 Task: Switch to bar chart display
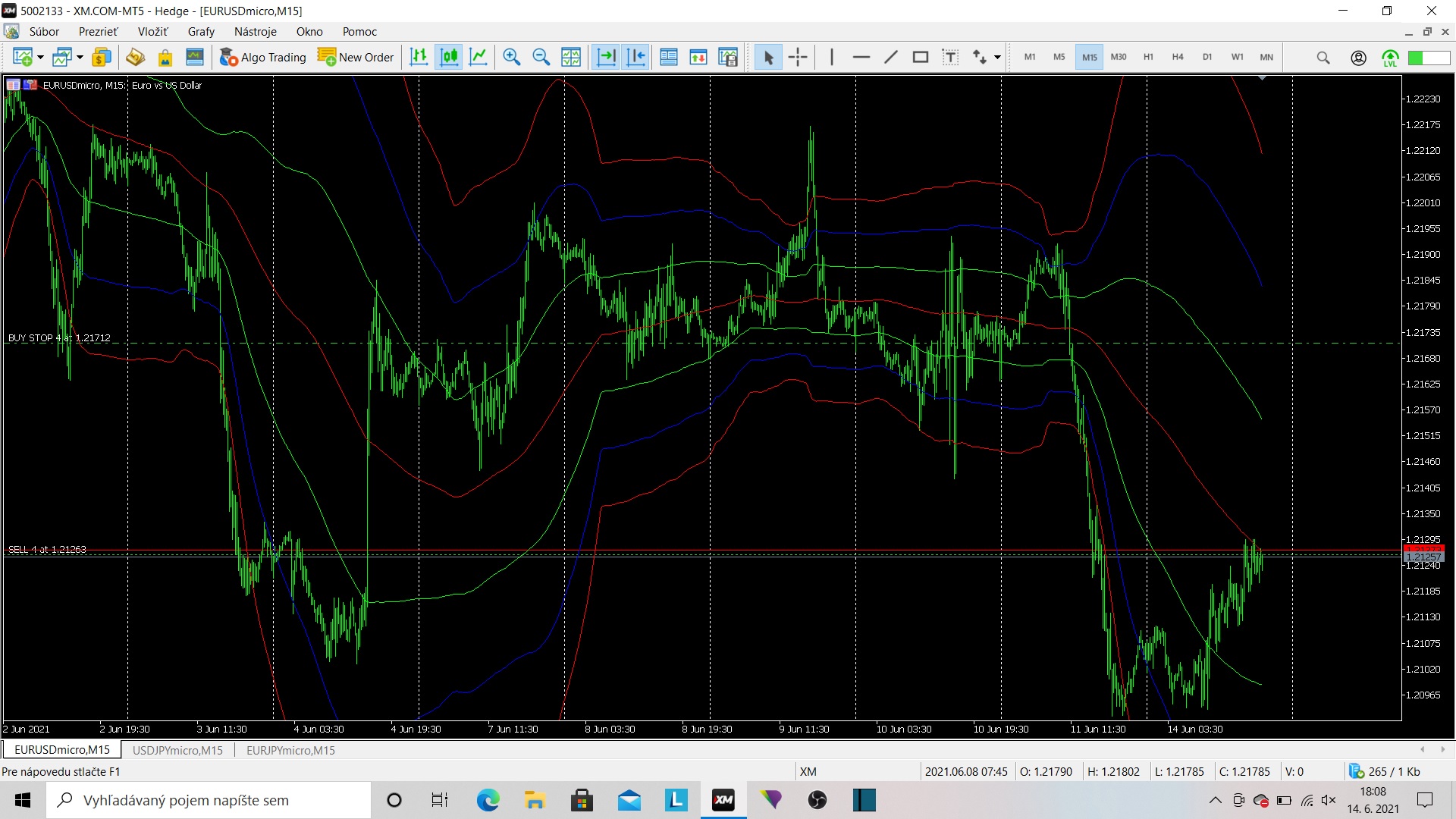(x=419, y=57)
